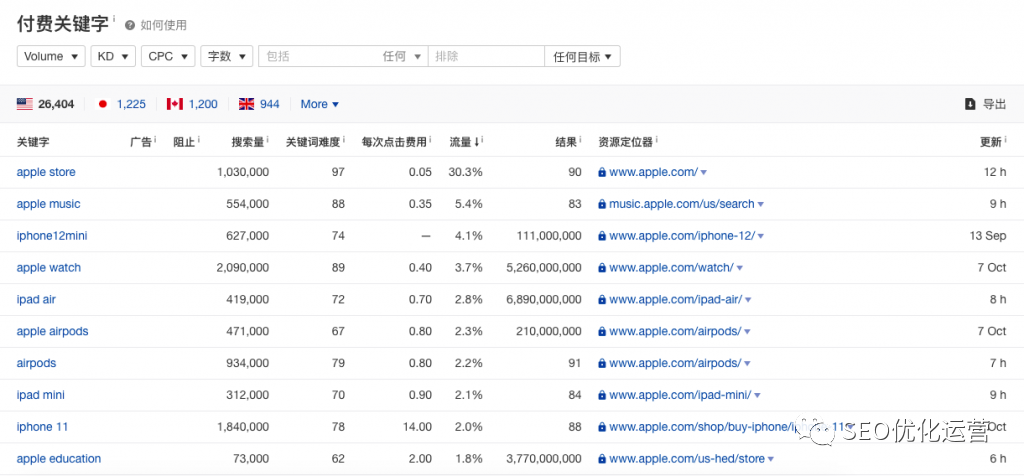
Task: Click the 包括 include keyword input
Action: [x=320, y=56]
